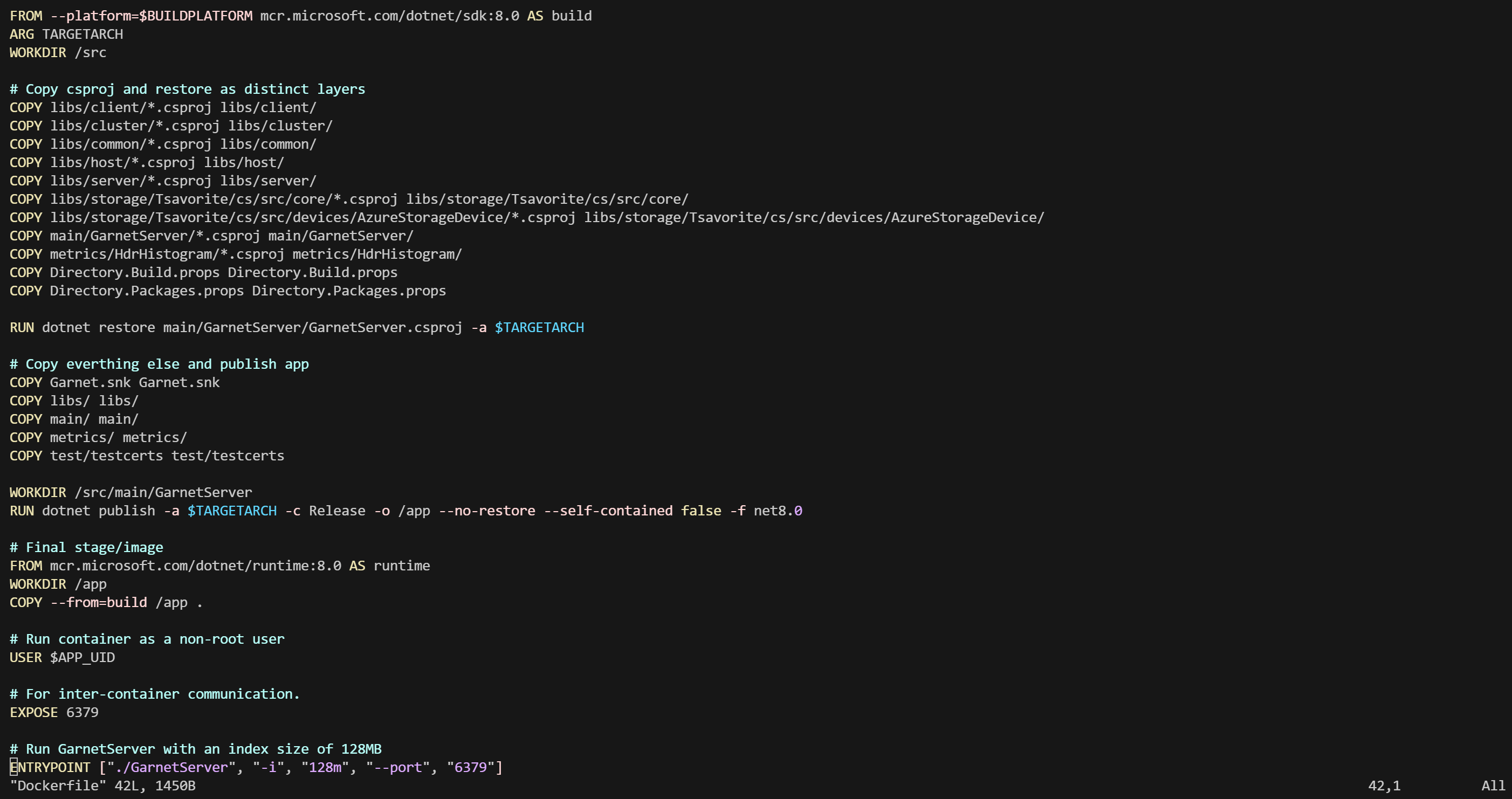Screen dimensions: 1512x799
Task: Click the USER $APP_UID line
Action: (62, 657)
